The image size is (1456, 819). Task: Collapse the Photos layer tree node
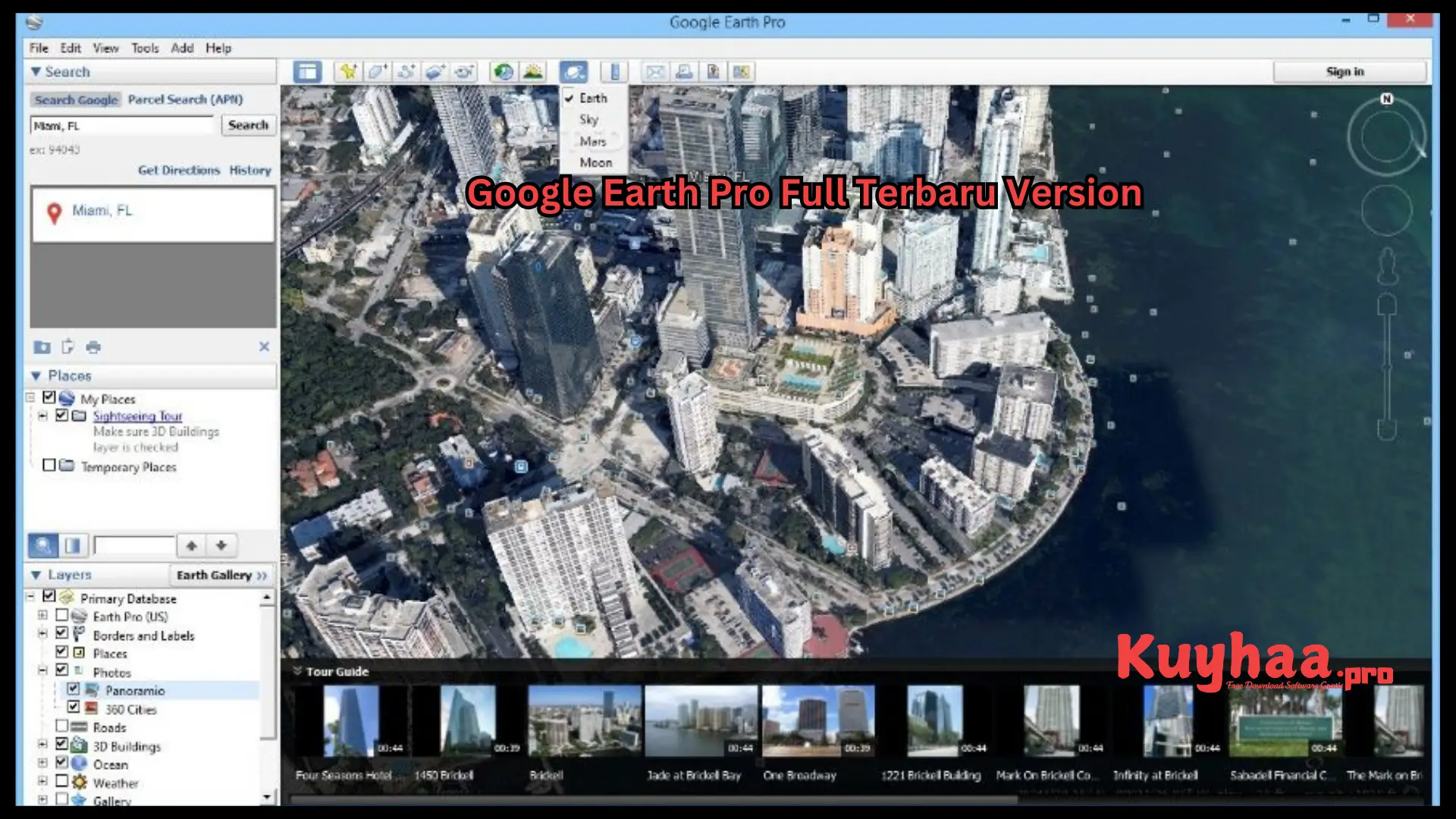coord(42,670)
